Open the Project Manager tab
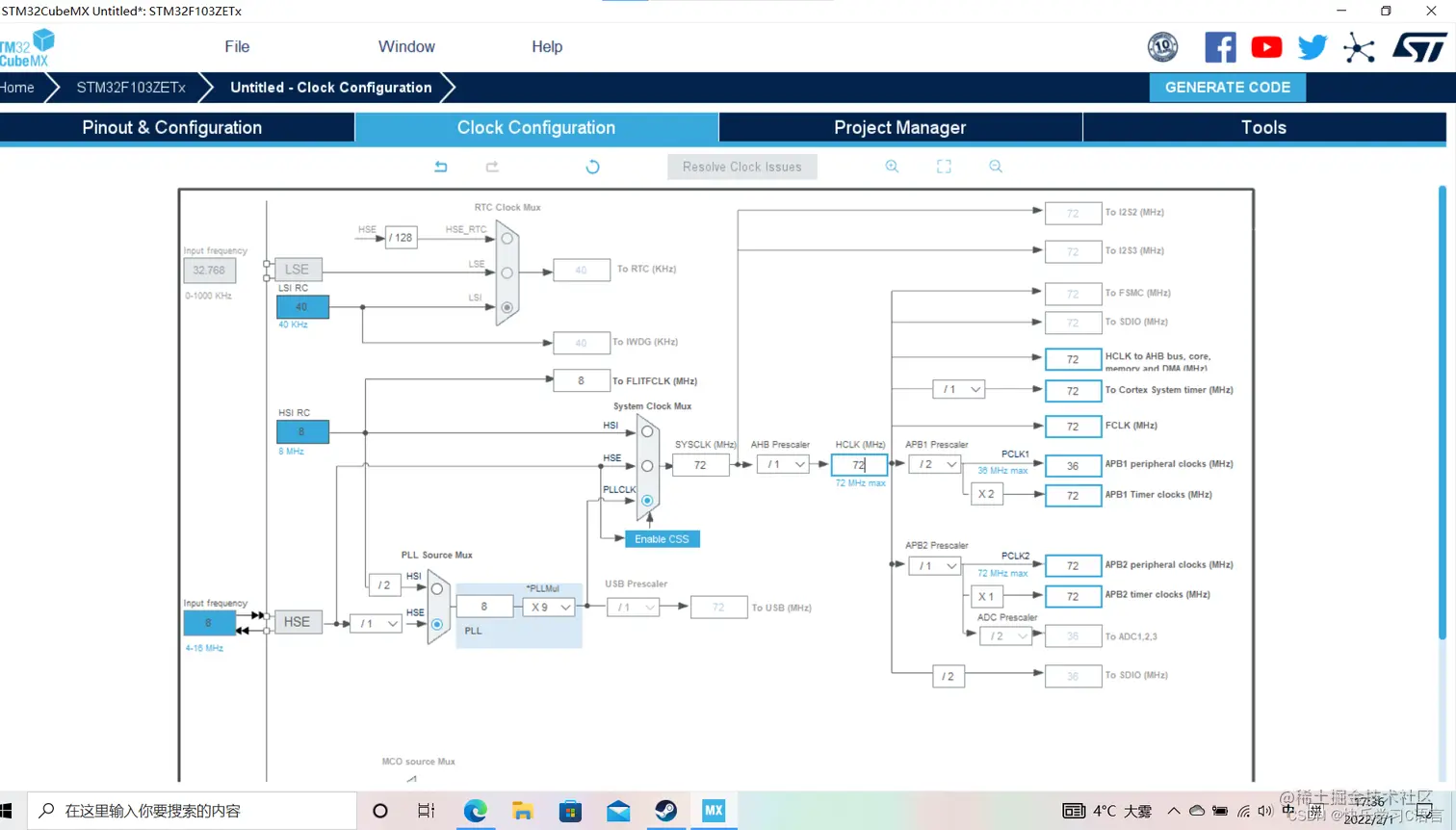Screen dimensions: 1456x830 coord(900,128)
